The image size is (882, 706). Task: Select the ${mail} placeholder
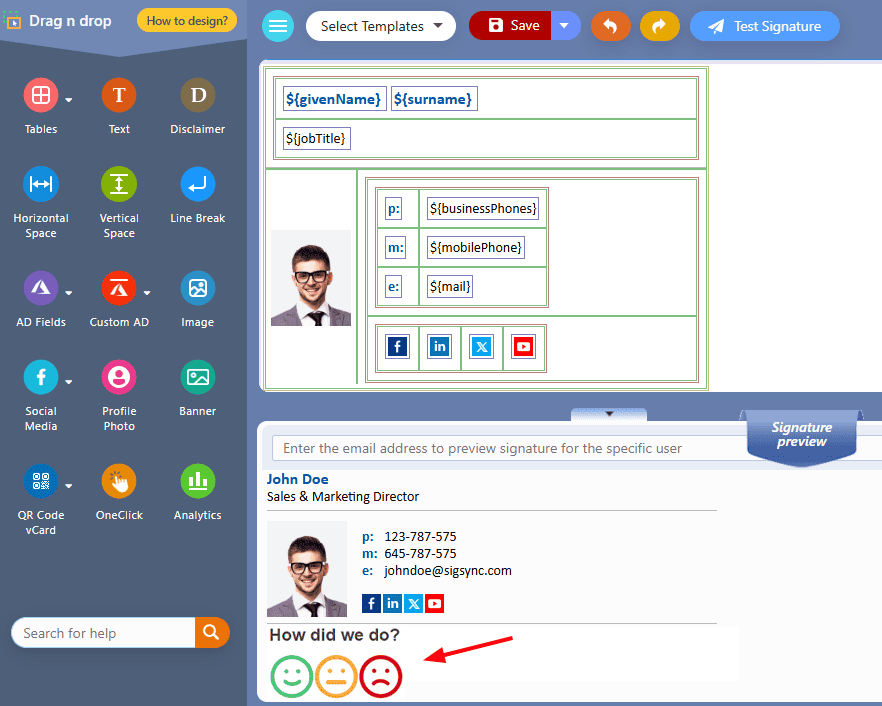click(449, 286)
